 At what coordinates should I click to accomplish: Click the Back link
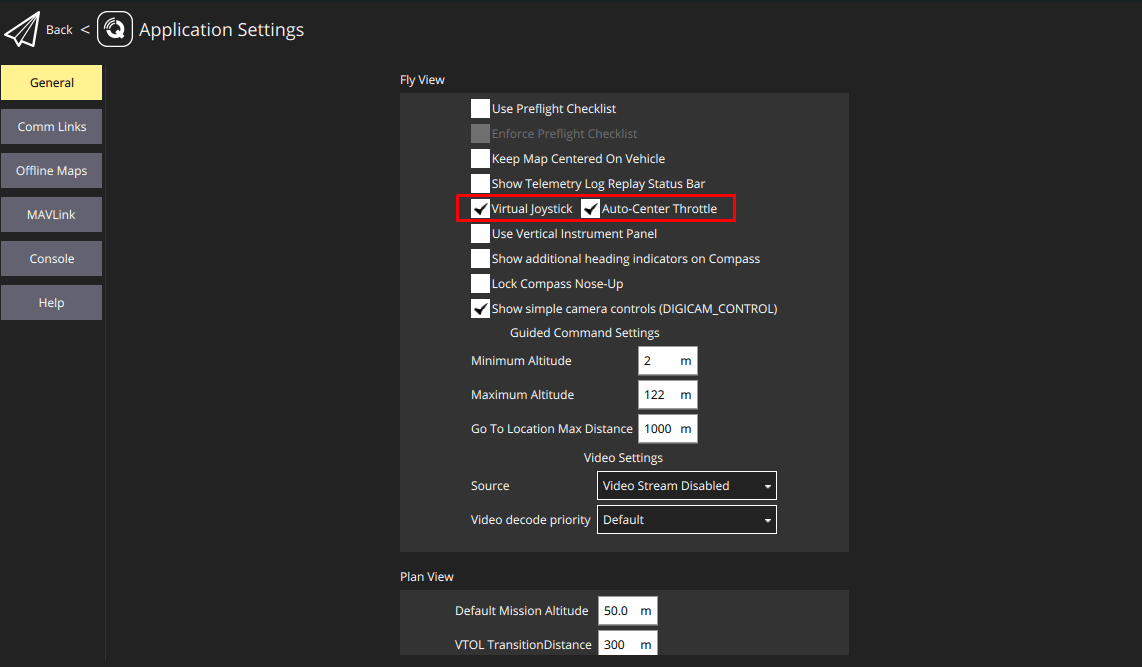click(59, 29)
